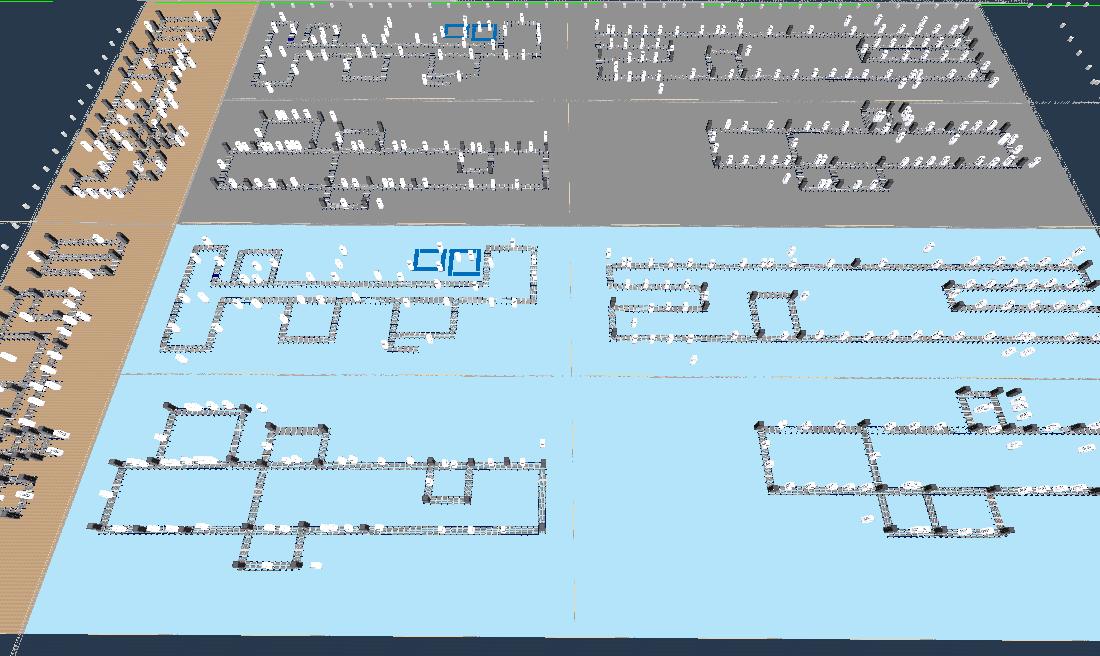The width and height of the screenshot is (1100, 656).
Task: Pick the left blue rectangle in the gray zone
Action: pyautogui.click(x=454, y=32)
